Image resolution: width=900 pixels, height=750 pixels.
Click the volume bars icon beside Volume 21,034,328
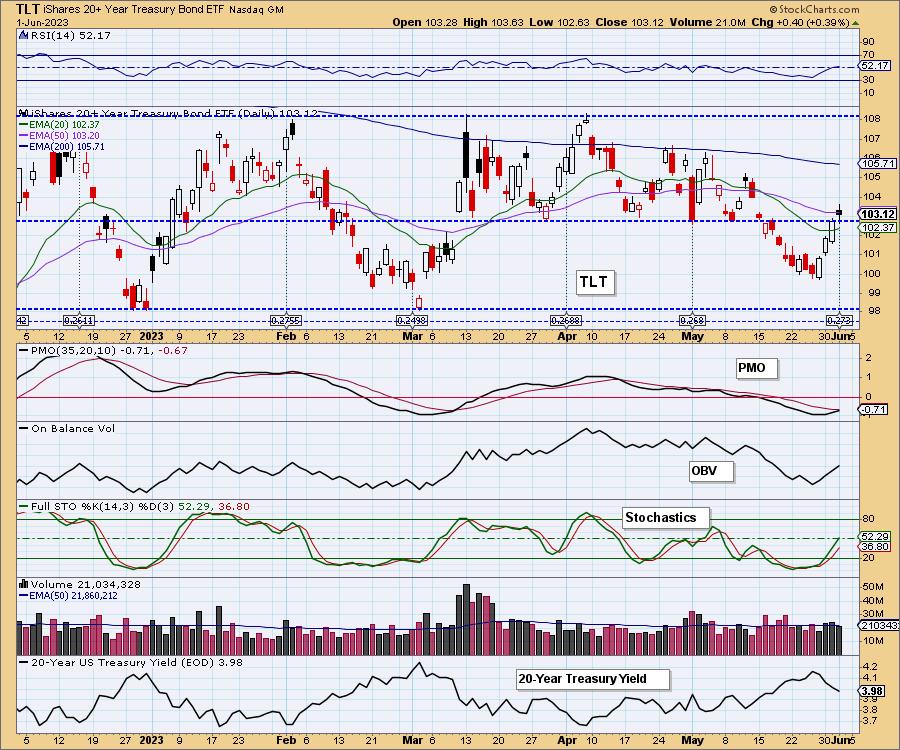pyautogui.click(x=24, y=584)
